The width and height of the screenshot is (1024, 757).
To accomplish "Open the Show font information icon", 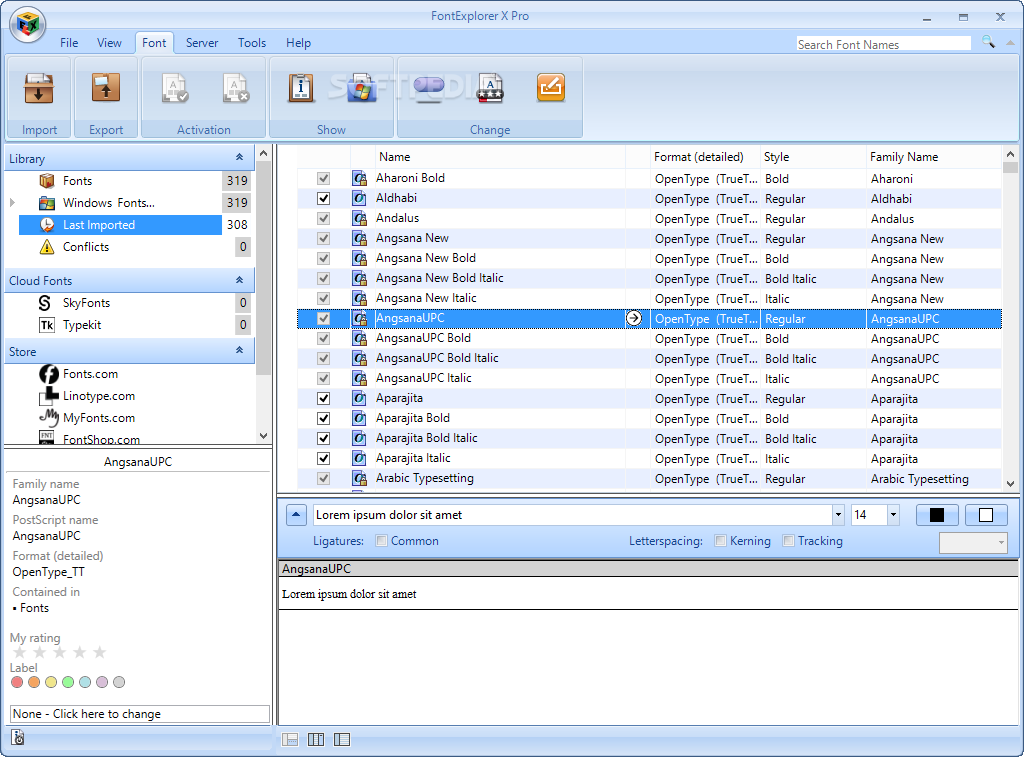I will pos(300,89).
